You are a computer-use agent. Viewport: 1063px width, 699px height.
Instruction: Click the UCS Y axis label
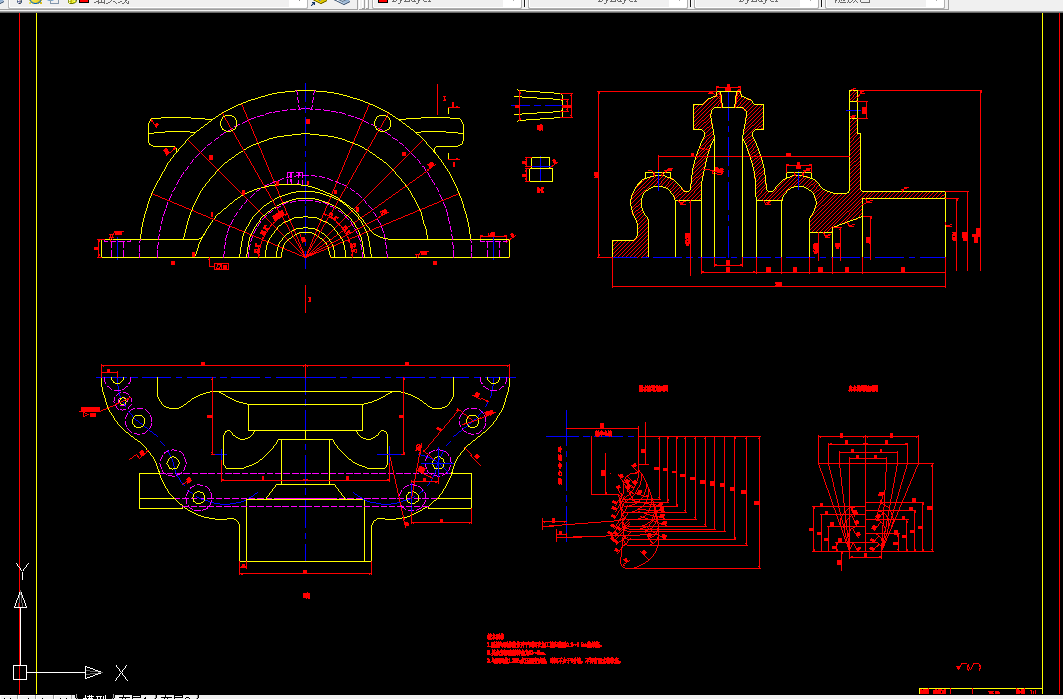coord(22,572)
